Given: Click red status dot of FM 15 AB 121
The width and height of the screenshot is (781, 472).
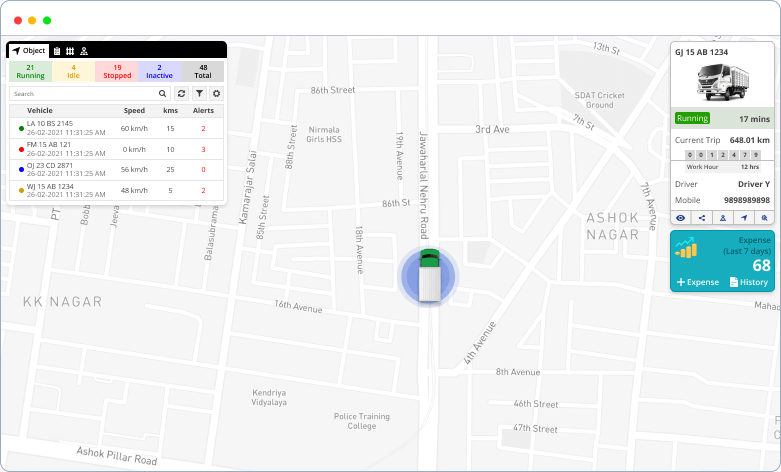Looking at the screenshot, I should [21, 149].
